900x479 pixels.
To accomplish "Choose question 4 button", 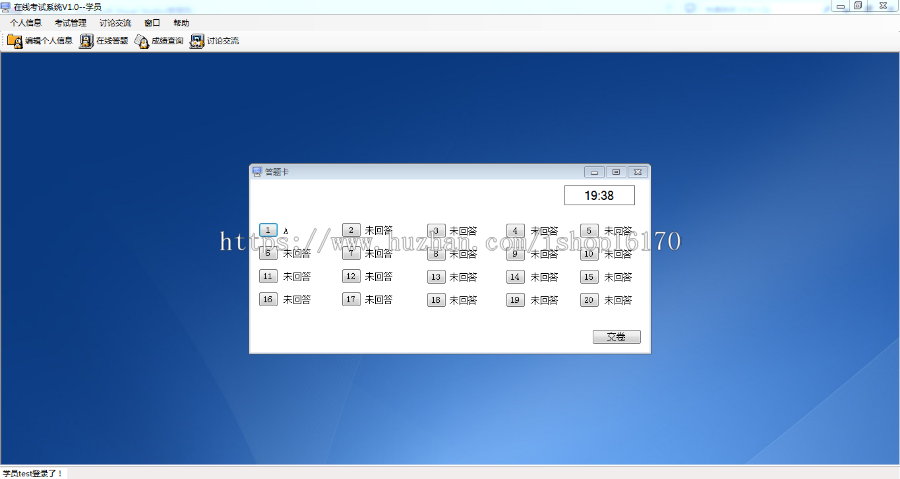I will tap(515, 231).
